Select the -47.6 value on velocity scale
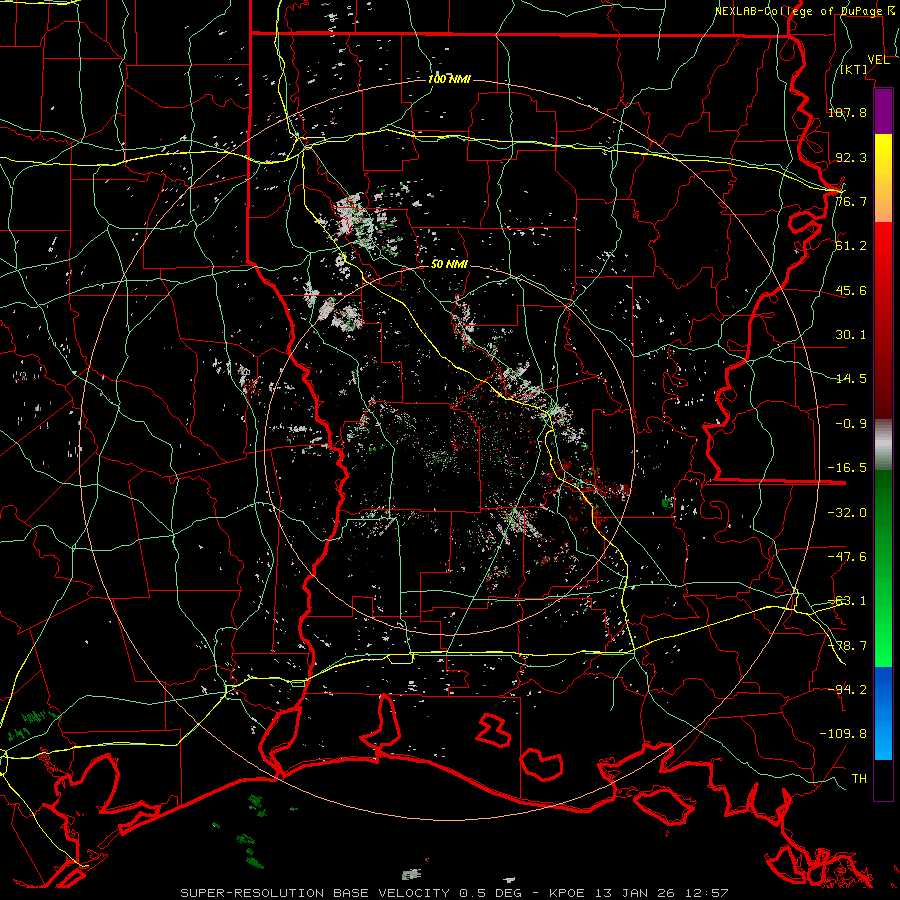The image size is (900, 900). point(847,557)
